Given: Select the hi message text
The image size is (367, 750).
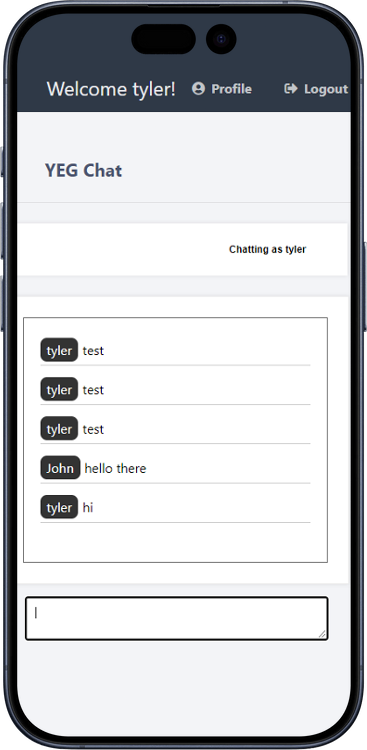Looking at the screenshot, I should tap(88, 507).
